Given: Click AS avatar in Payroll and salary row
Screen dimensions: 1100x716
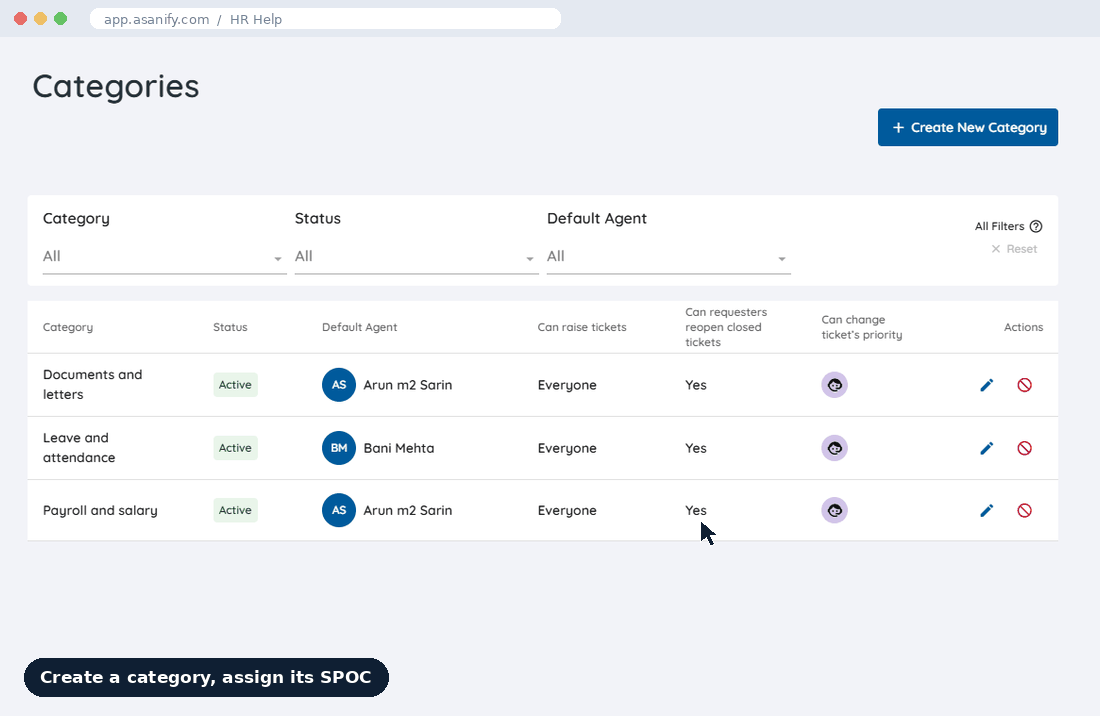Looking at the screenshot, I should point(339,511).
